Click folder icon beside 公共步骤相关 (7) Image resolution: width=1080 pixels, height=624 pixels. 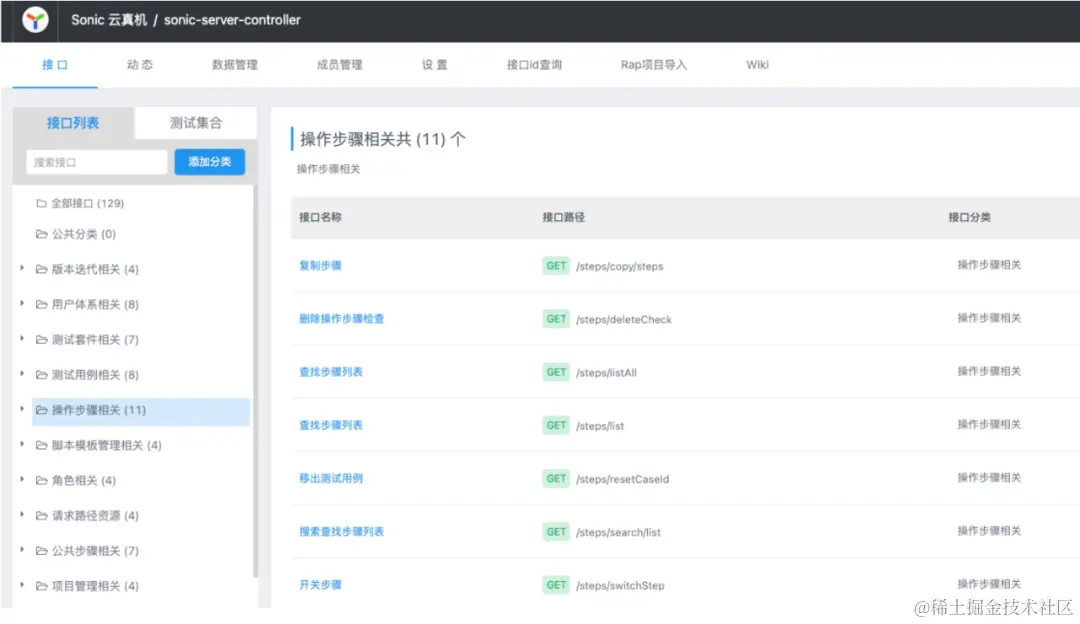point(41,551)
